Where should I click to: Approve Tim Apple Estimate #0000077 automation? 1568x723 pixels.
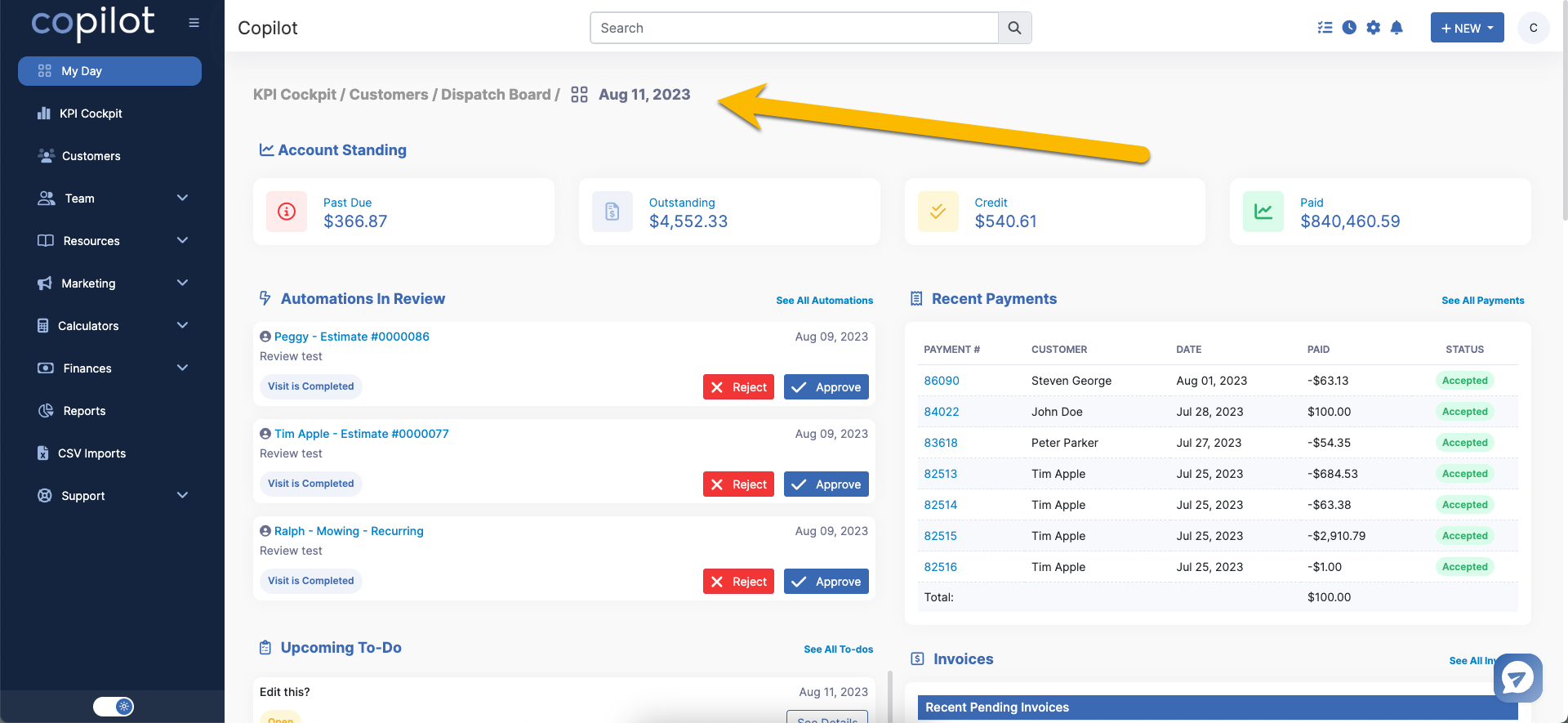[826, 484]
